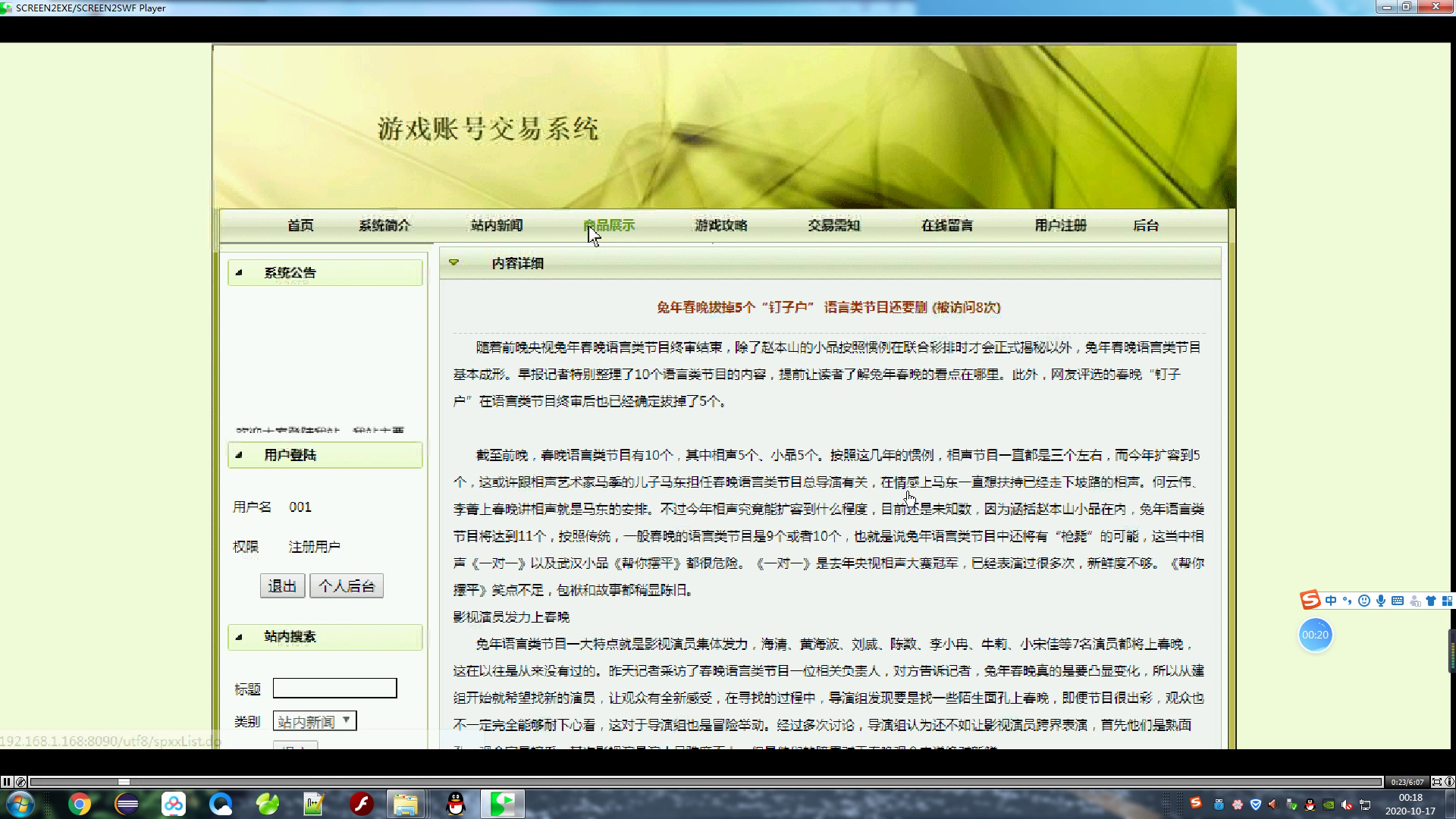Open the 游戏攻略 menu item
This screenshot has height=819, width=1456.
(721, 225)
